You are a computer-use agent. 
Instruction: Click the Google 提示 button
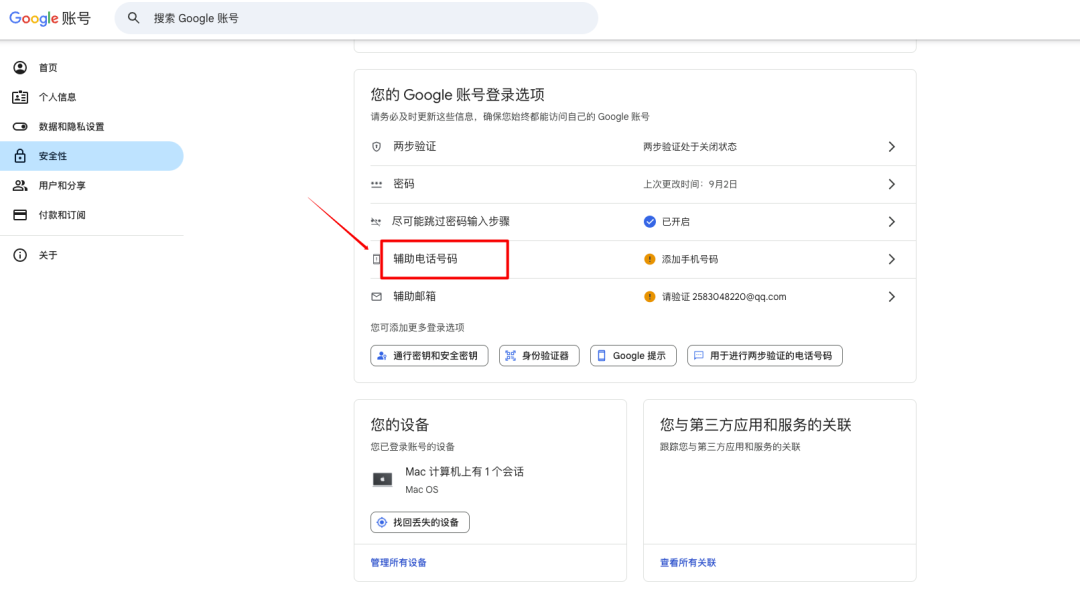tap(633, 356)
